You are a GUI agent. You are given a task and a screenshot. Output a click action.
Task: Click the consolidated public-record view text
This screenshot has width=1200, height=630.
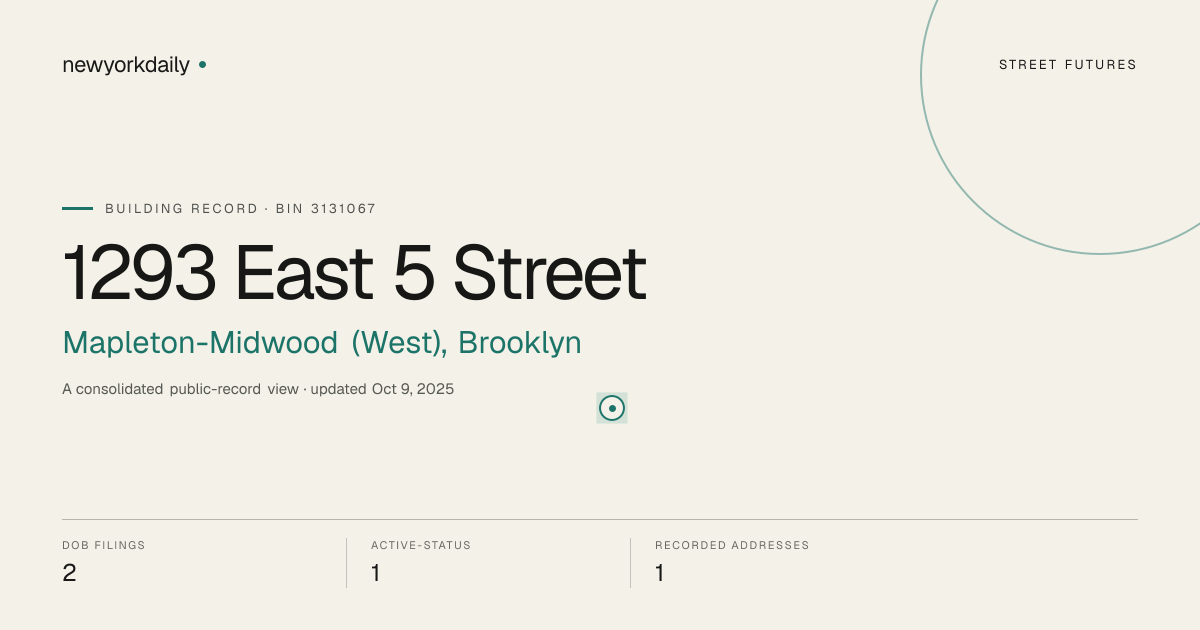(180, 389)
